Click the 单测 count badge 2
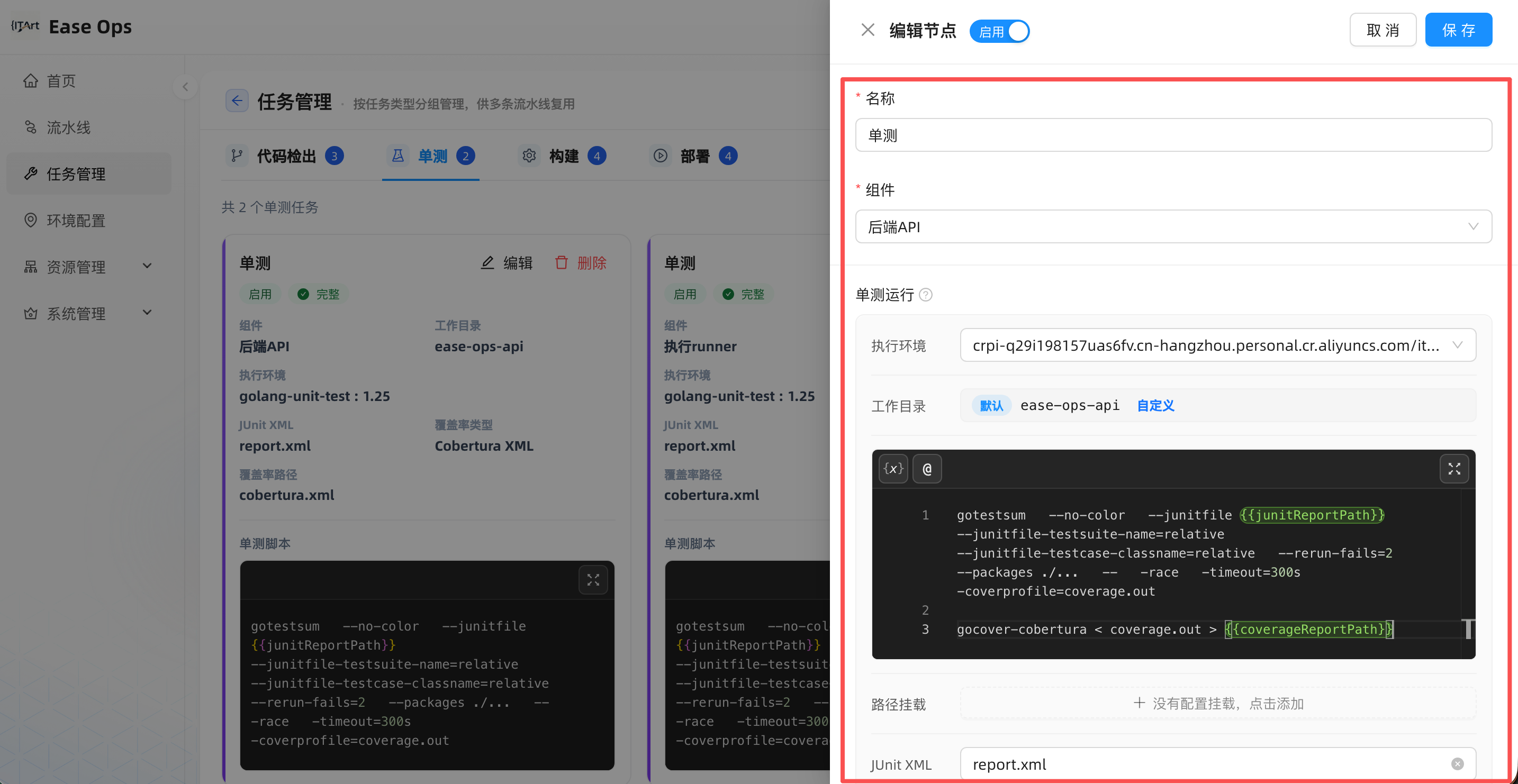The width and height of the screenshot is (1518, 784). (466, 156)
